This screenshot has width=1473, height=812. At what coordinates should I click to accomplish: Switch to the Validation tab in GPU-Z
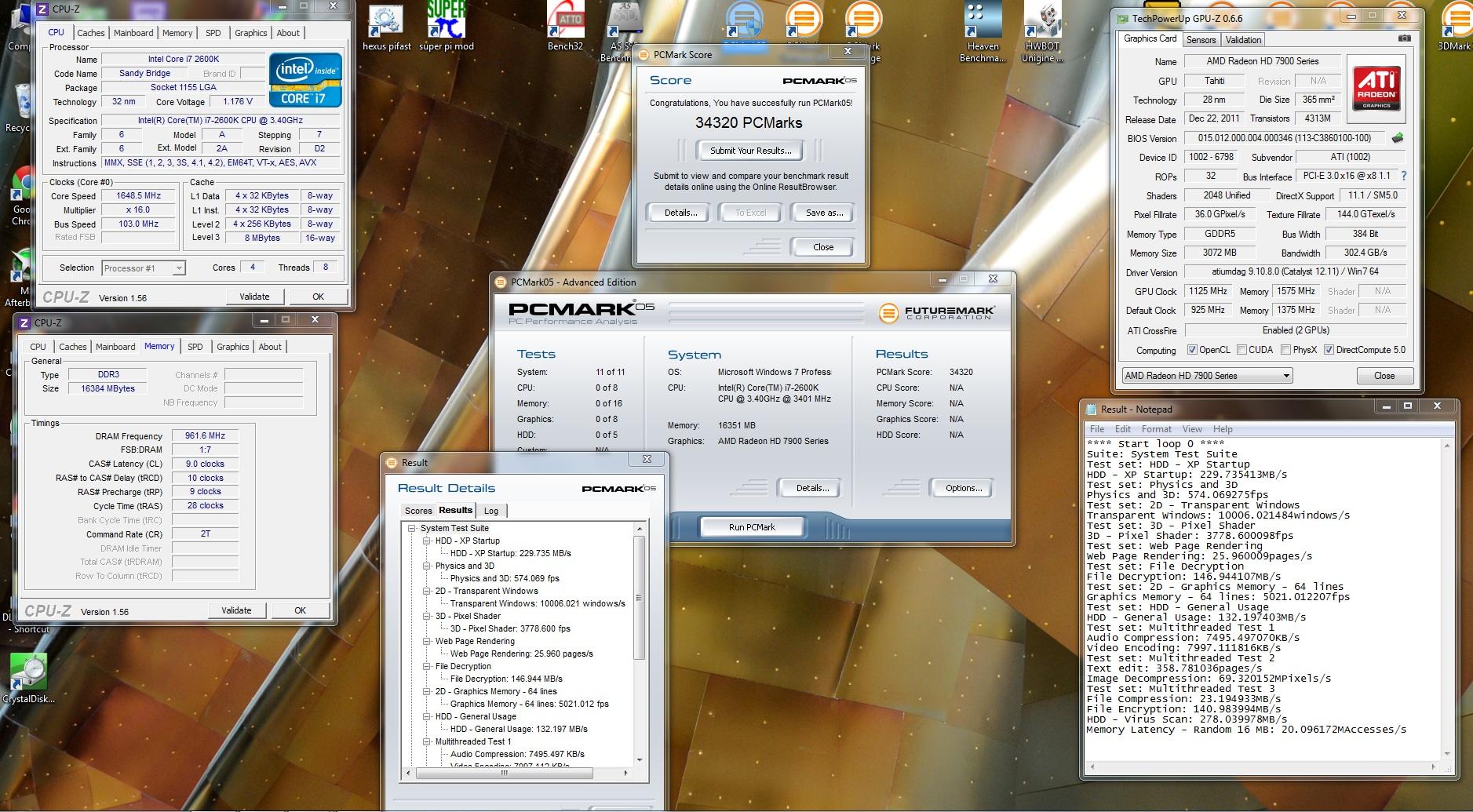pyautogui.click(x=1243, y=40)
